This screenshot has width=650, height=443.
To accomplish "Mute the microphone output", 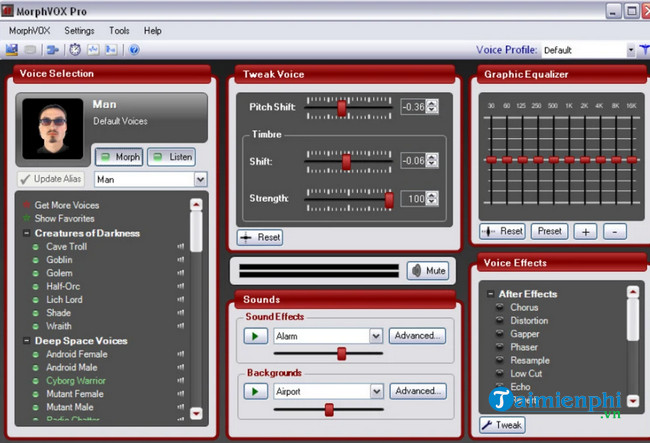I will point(428,271).
